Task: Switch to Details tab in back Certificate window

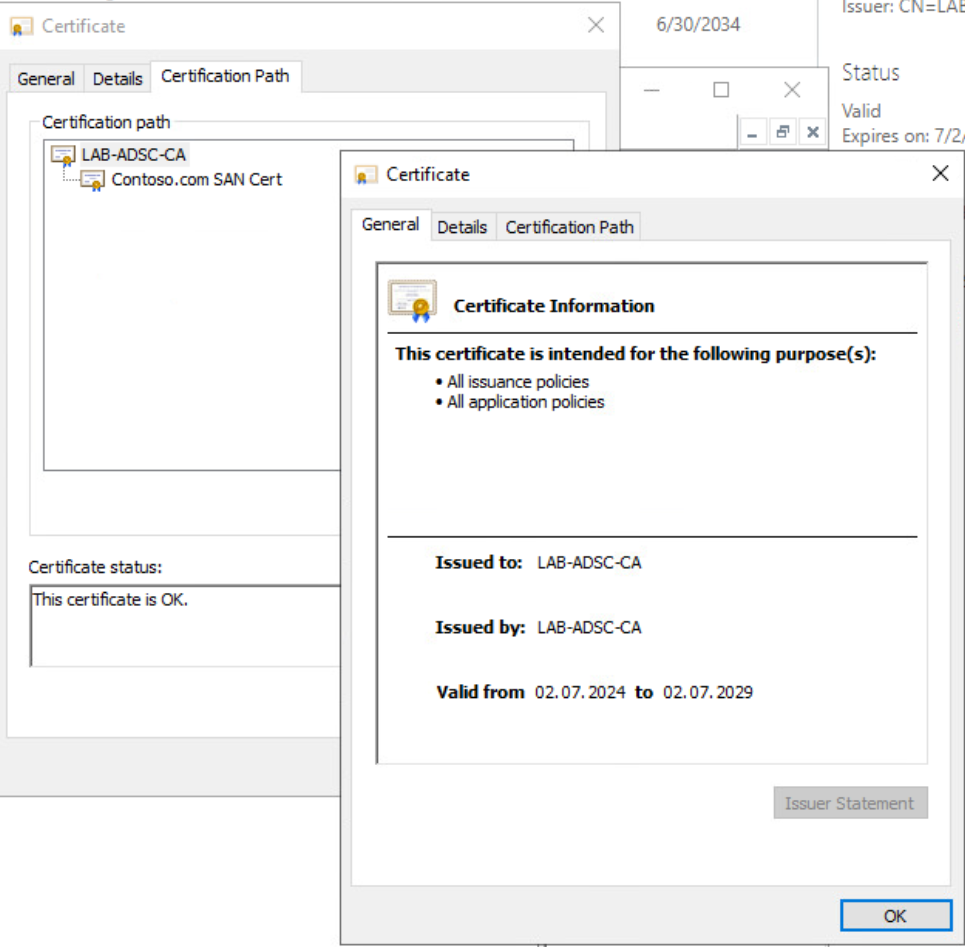Action: pyautogui.click(x=118, y=79)
